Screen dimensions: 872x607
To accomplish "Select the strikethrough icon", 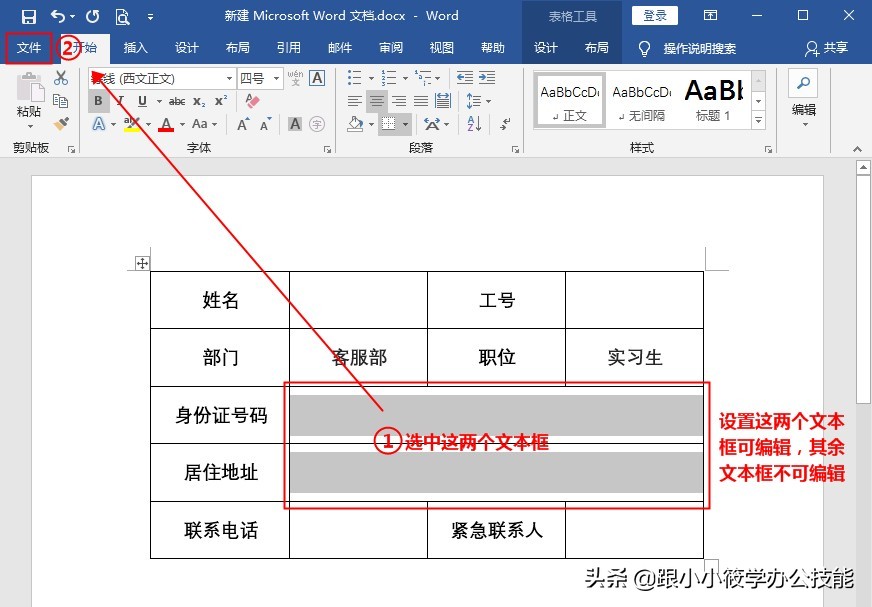I will point(178,100).
